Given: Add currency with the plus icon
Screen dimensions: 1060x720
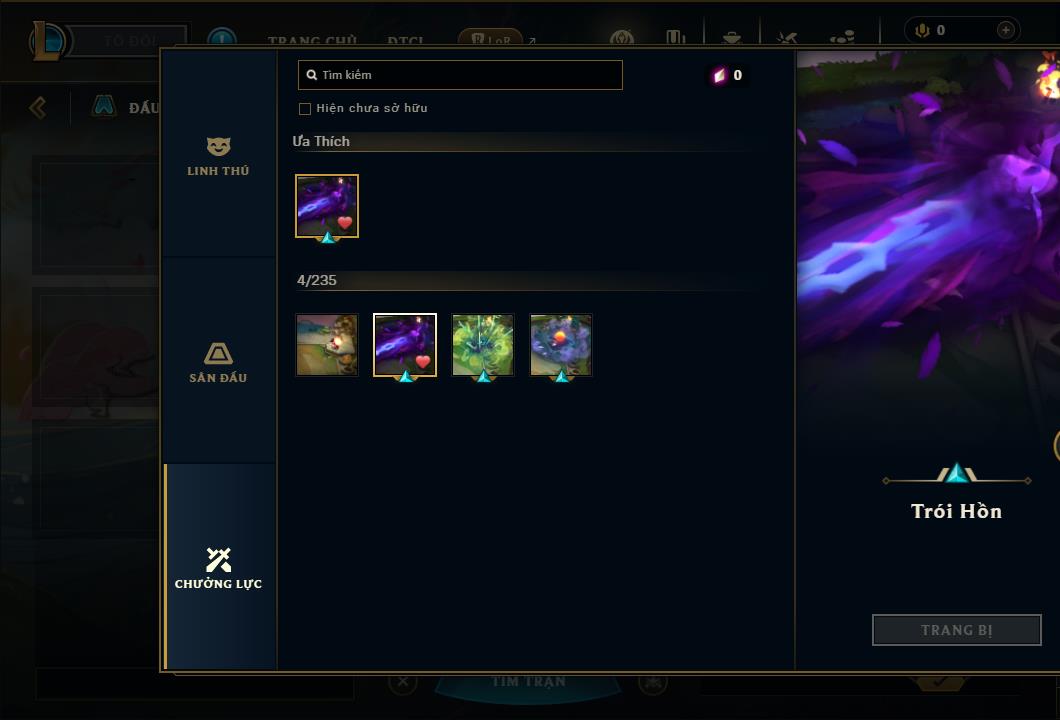Looking at the screenshot, I should [x=1005, y=30].
